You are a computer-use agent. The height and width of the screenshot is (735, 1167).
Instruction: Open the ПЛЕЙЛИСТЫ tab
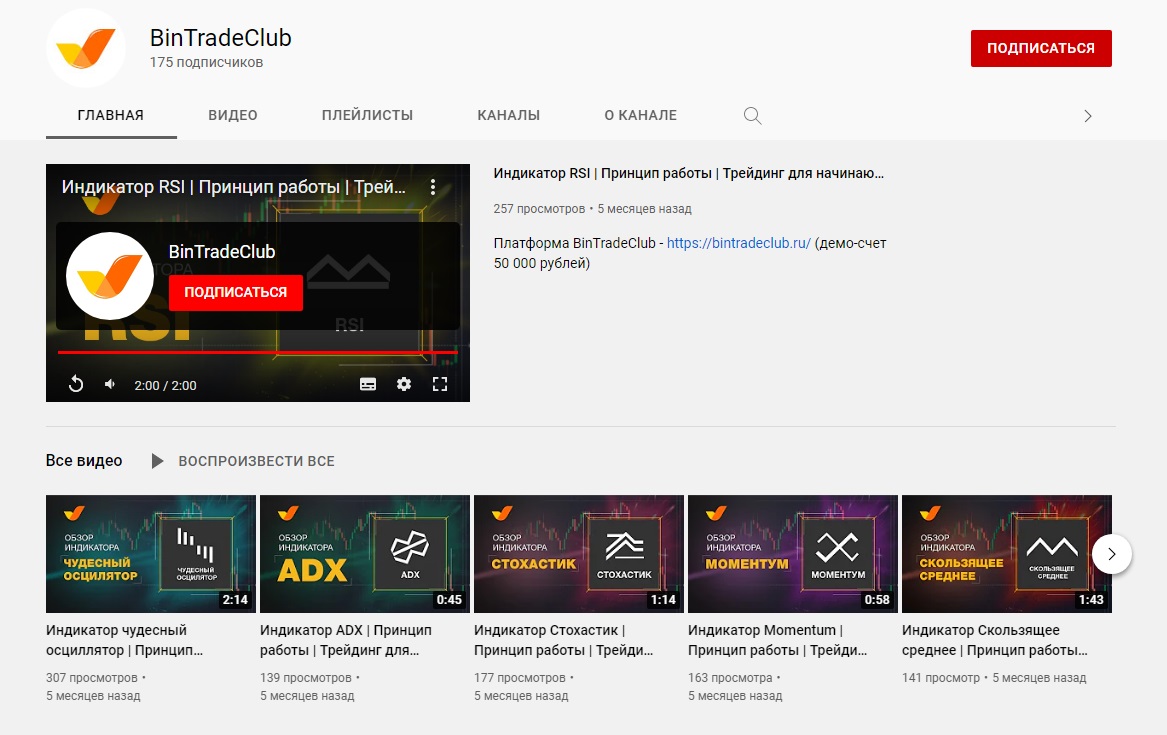tap(367, 115)
